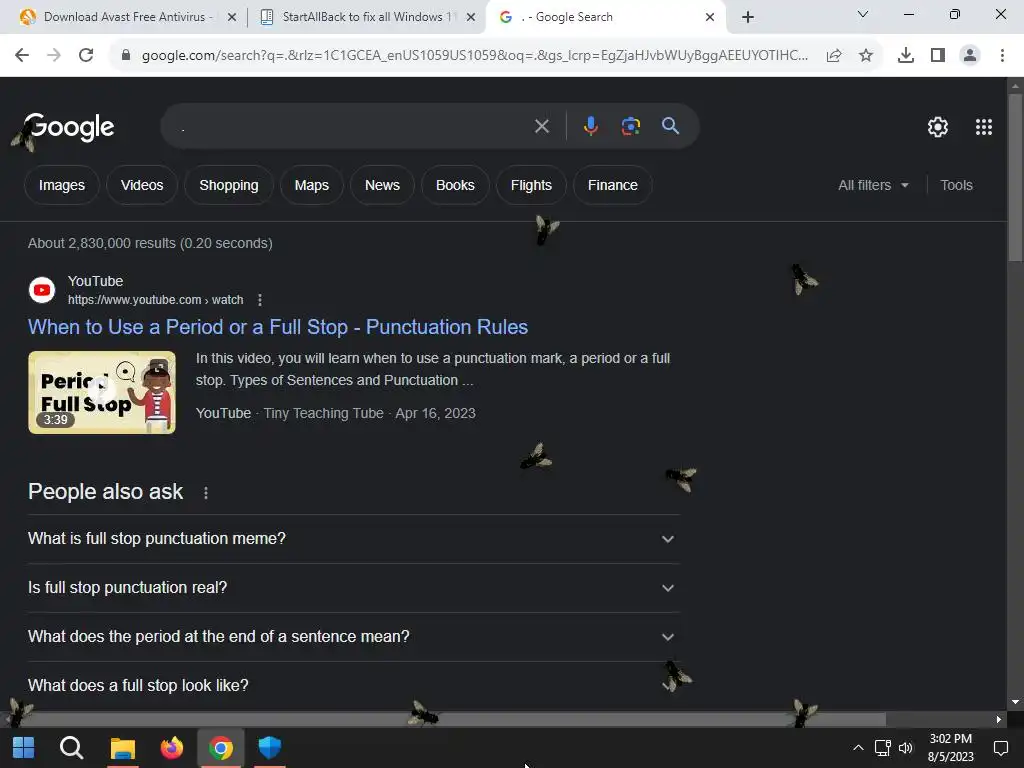
Task: Open Windows Security shield in taskbar
Action: [x=270, y=748]
